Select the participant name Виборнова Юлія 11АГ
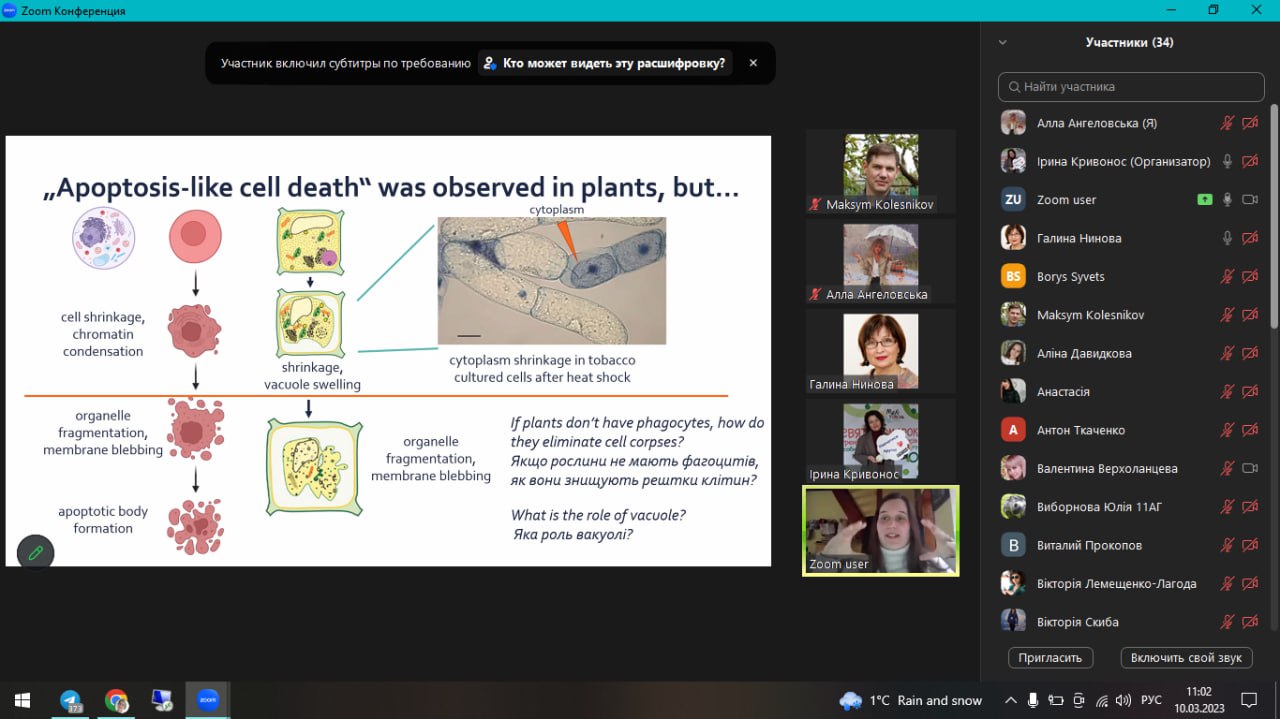Viewport: 1280px width, 719px height. click(1099, 507)
